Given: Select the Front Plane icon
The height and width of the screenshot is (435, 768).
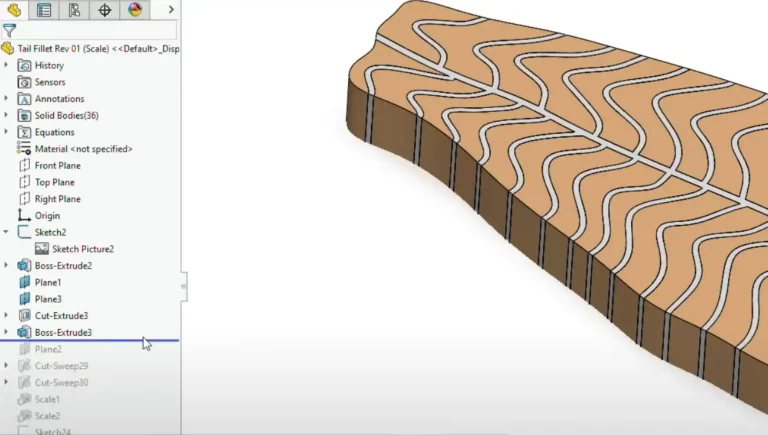Looking at the screenshot, I should 25,165.
